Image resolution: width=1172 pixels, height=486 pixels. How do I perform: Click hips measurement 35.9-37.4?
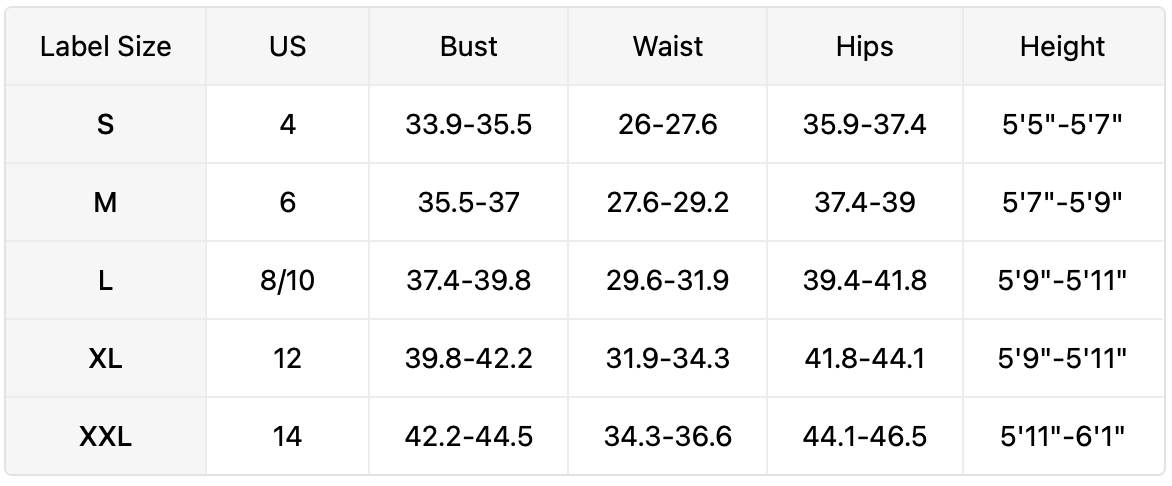[865, 125]
